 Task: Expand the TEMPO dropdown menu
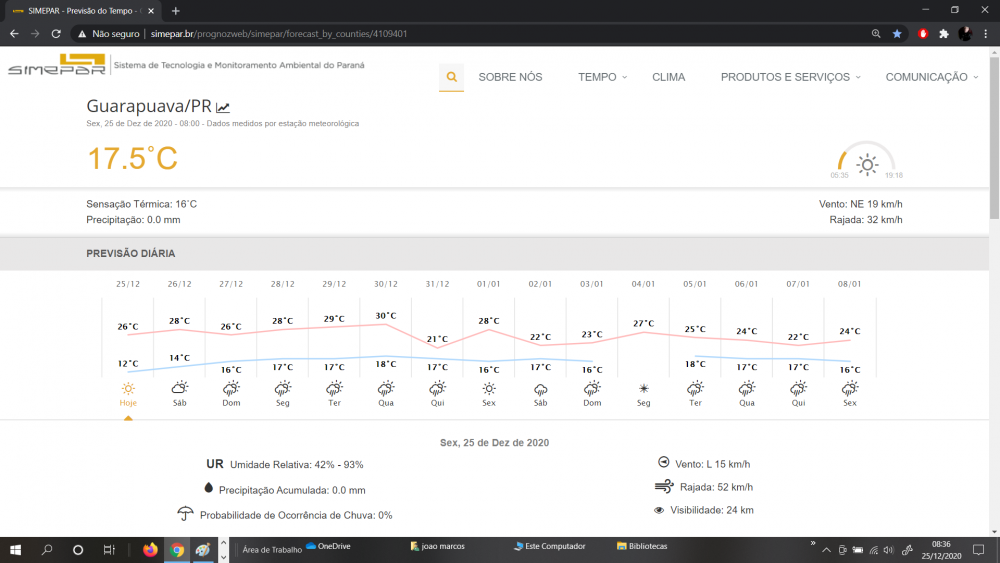pyautogui.click(x=603, y=77)
